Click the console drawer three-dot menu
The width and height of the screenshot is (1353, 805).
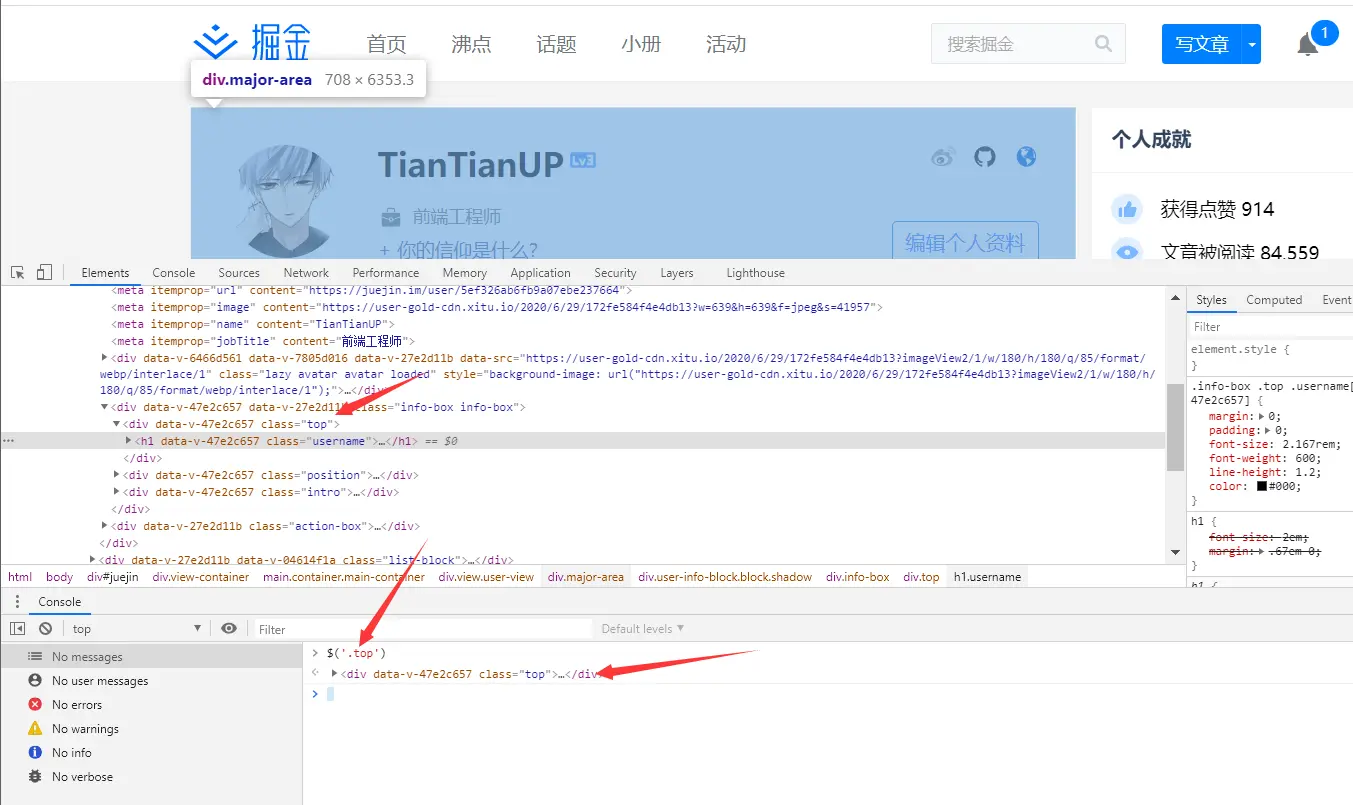point(17,602)
